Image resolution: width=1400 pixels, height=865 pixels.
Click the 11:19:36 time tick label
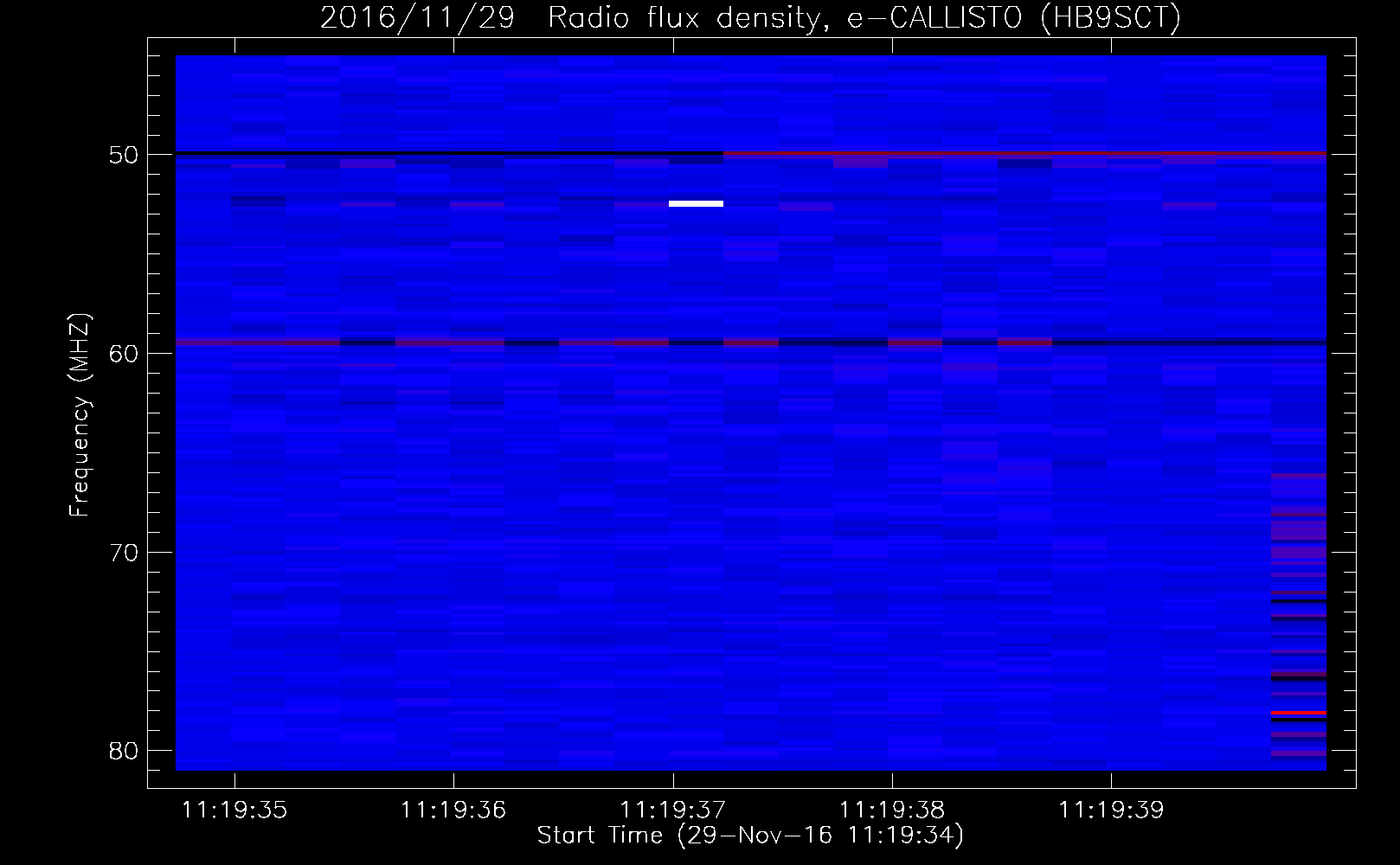[453, 811]
